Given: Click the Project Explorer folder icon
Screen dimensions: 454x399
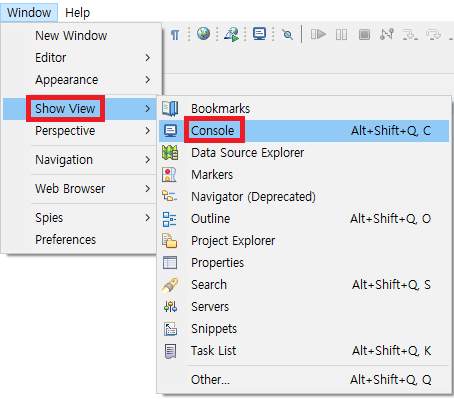Looking at the screenshot, I should pyautogui.click(x=170, y=241).
